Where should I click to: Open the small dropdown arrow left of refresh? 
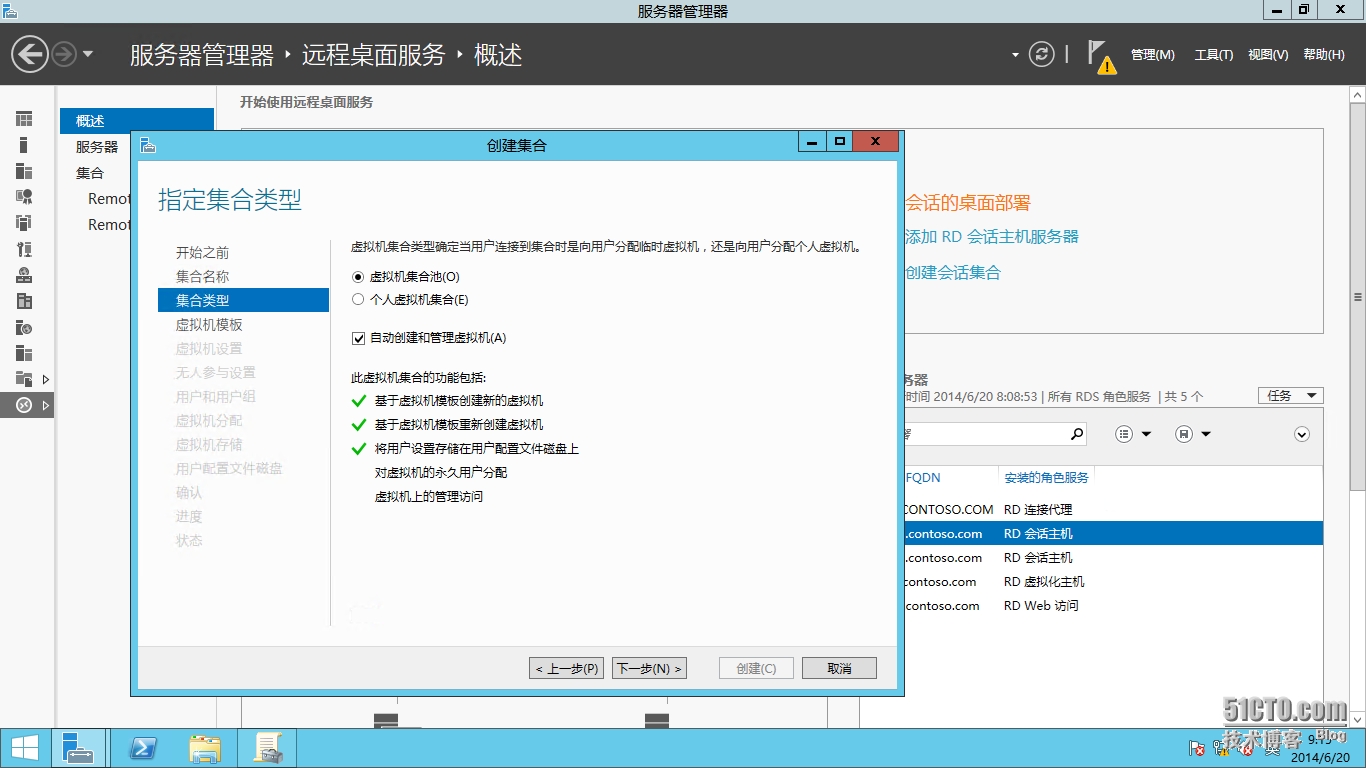point(1015,55)
